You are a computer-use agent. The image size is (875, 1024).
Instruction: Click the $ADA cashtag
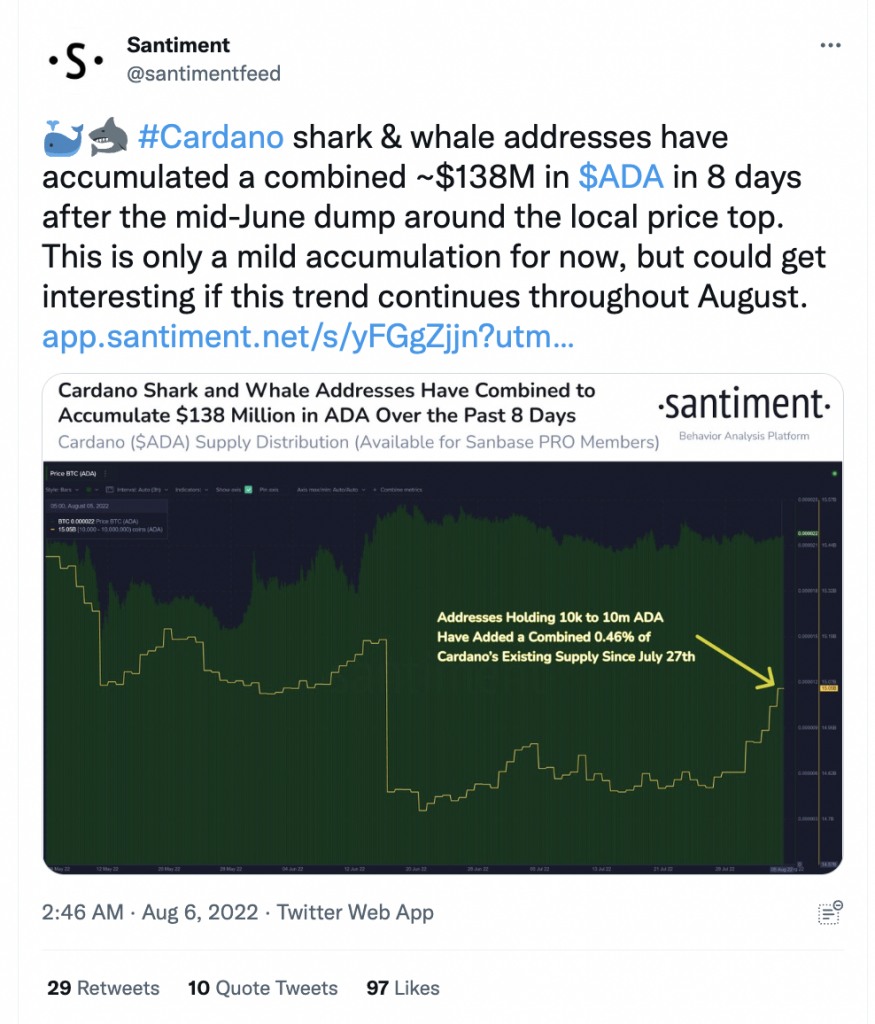(x=621, y=177)
